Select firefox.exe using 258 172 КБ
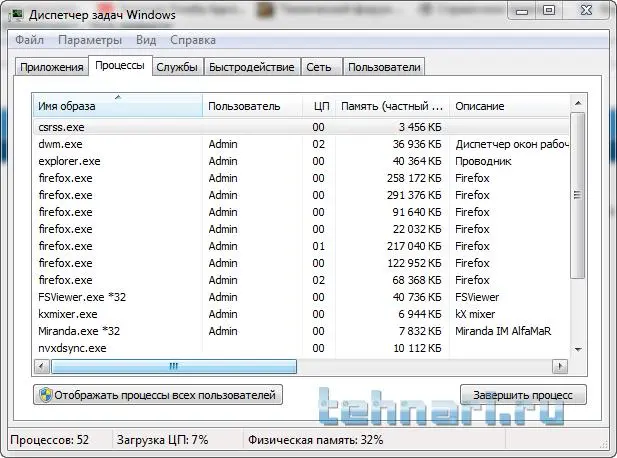This screenshot has height=458, width=617. (x=301, y=178)
